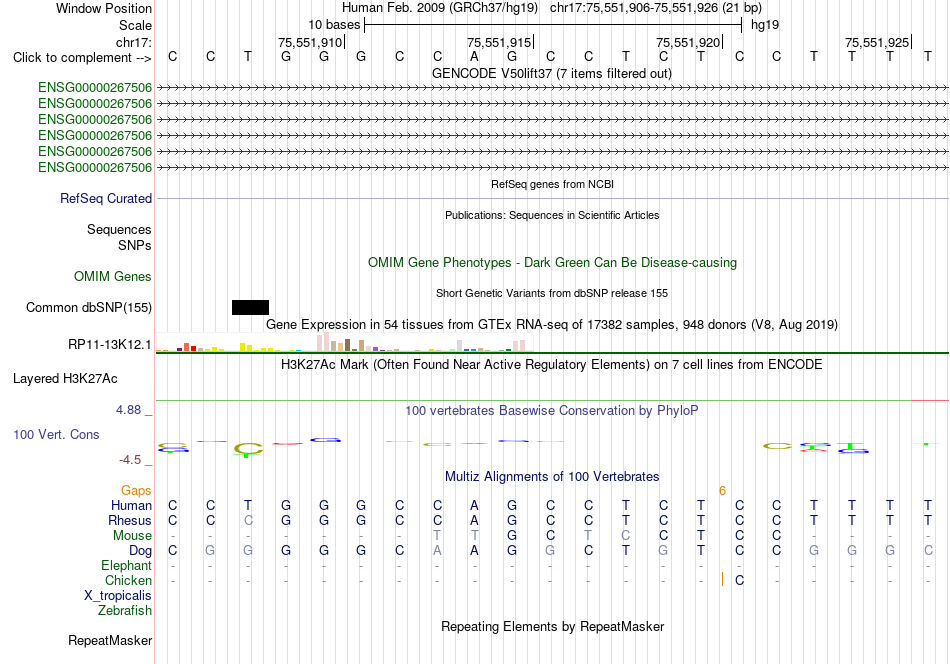Select the Window Position track label
The image size is (950, 664).
coord(104,8)
